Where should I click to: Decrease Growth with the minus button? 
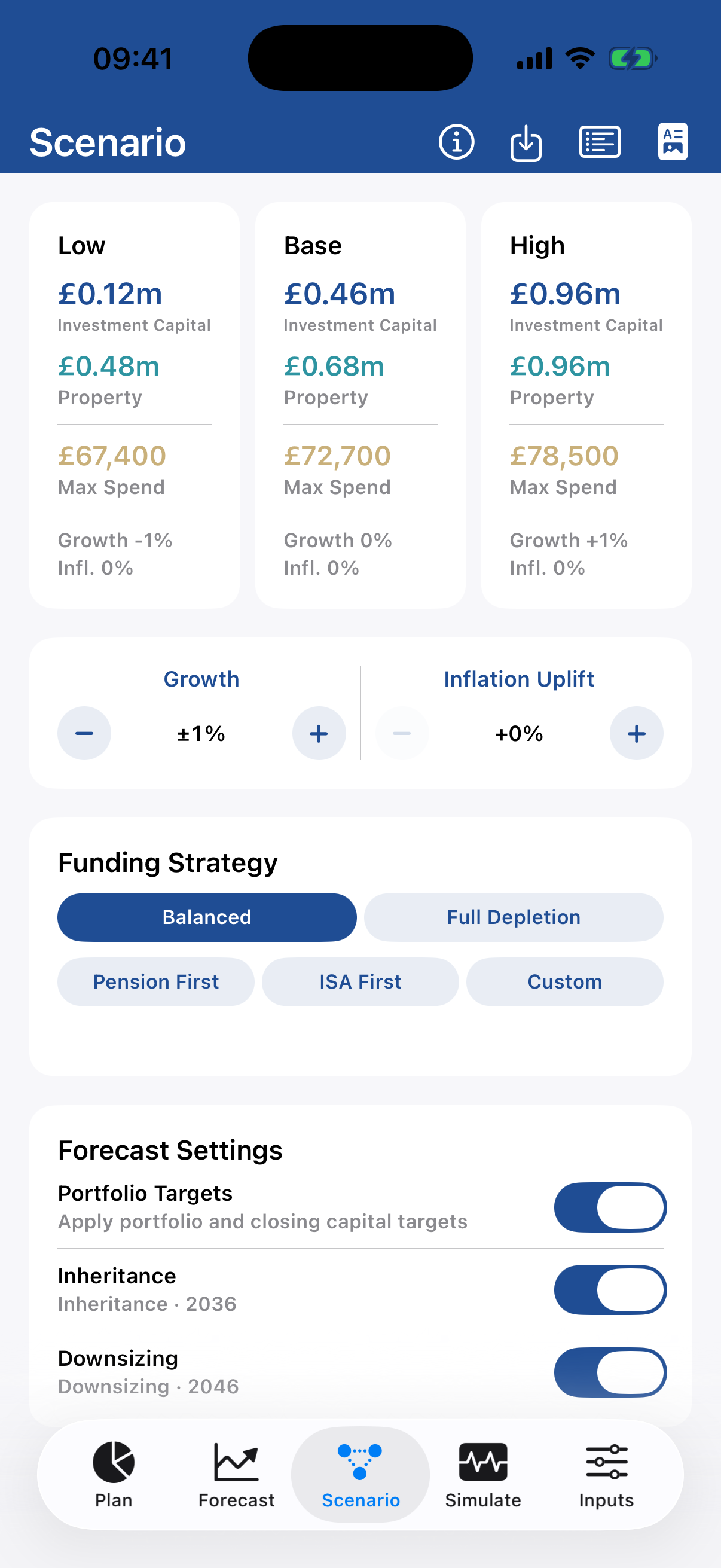(84, 733)
